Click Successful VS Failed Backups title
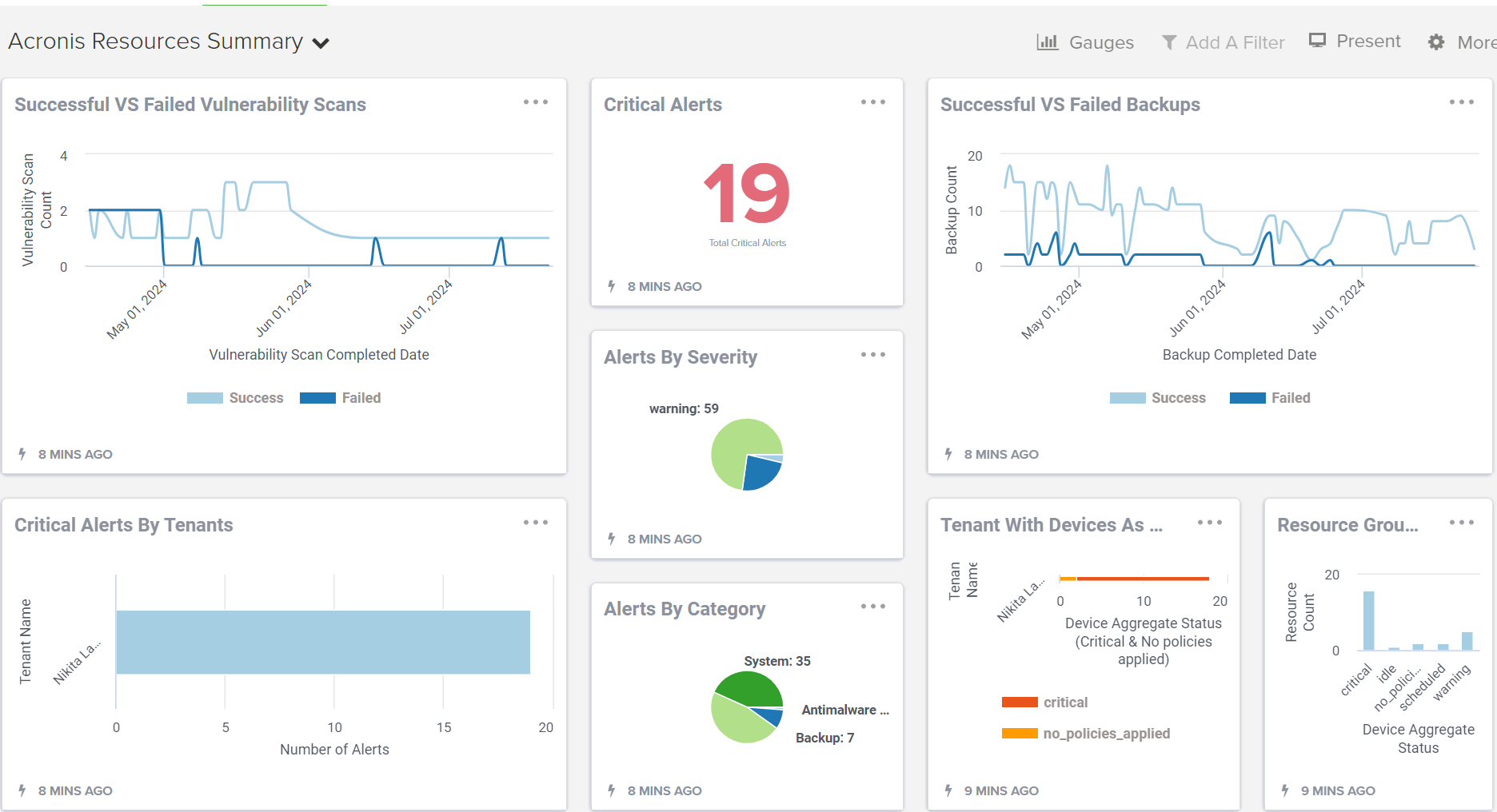This screenshot has height=812, width=1497. (x=1070, y=105)
